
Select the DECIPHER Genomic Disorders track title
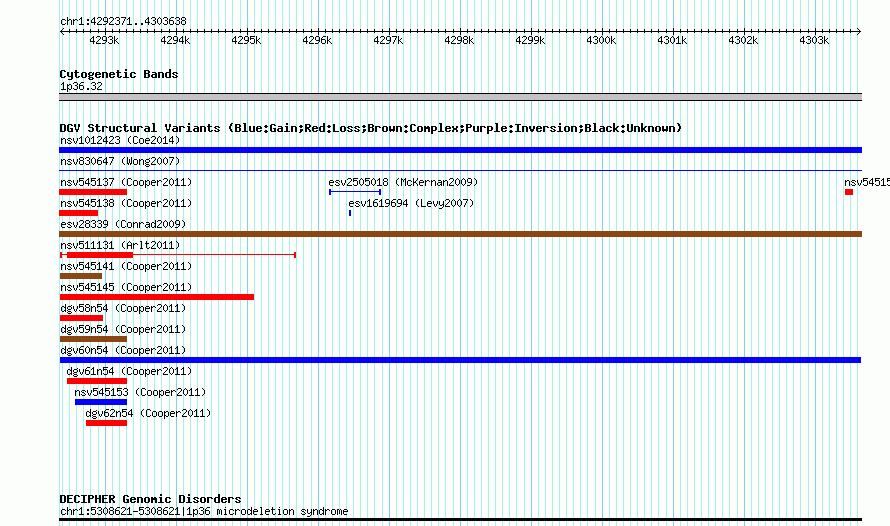(x=150, y=499)
